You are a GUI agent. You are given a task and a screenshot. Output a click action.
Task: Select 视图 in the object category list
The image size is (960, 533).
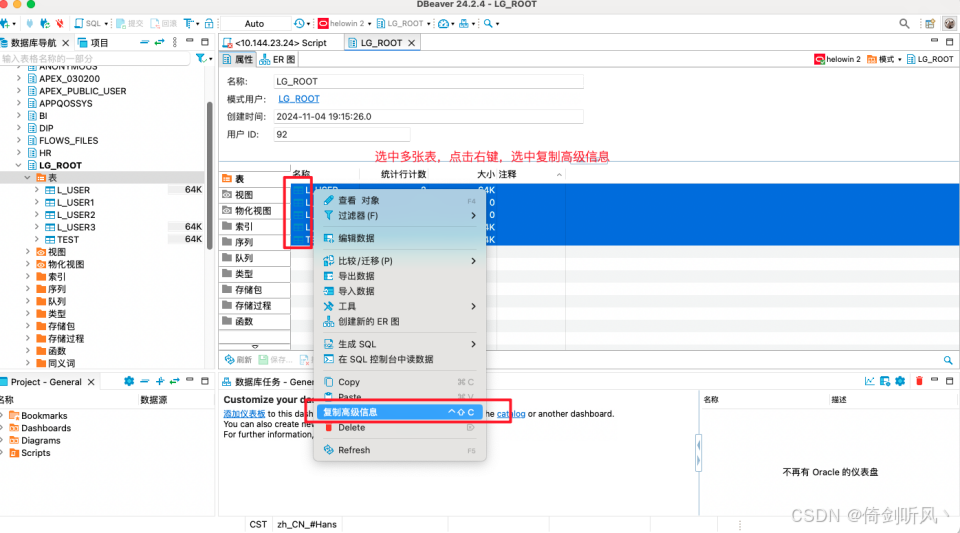pos(255,195)
